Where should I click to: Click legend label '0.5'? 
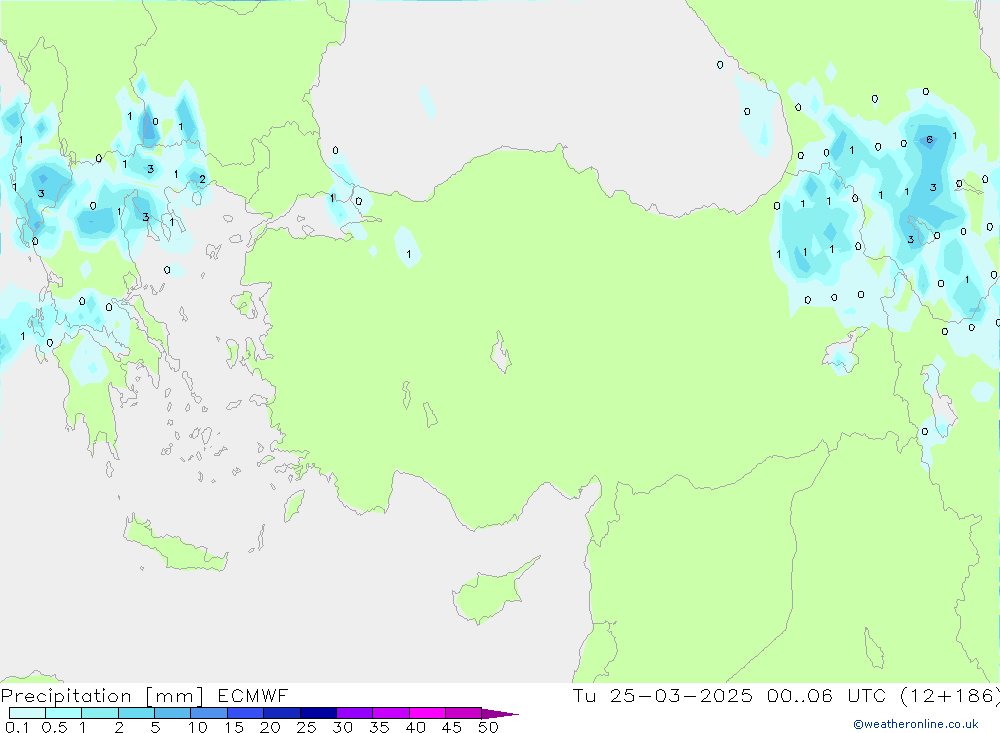coord(54,727)
